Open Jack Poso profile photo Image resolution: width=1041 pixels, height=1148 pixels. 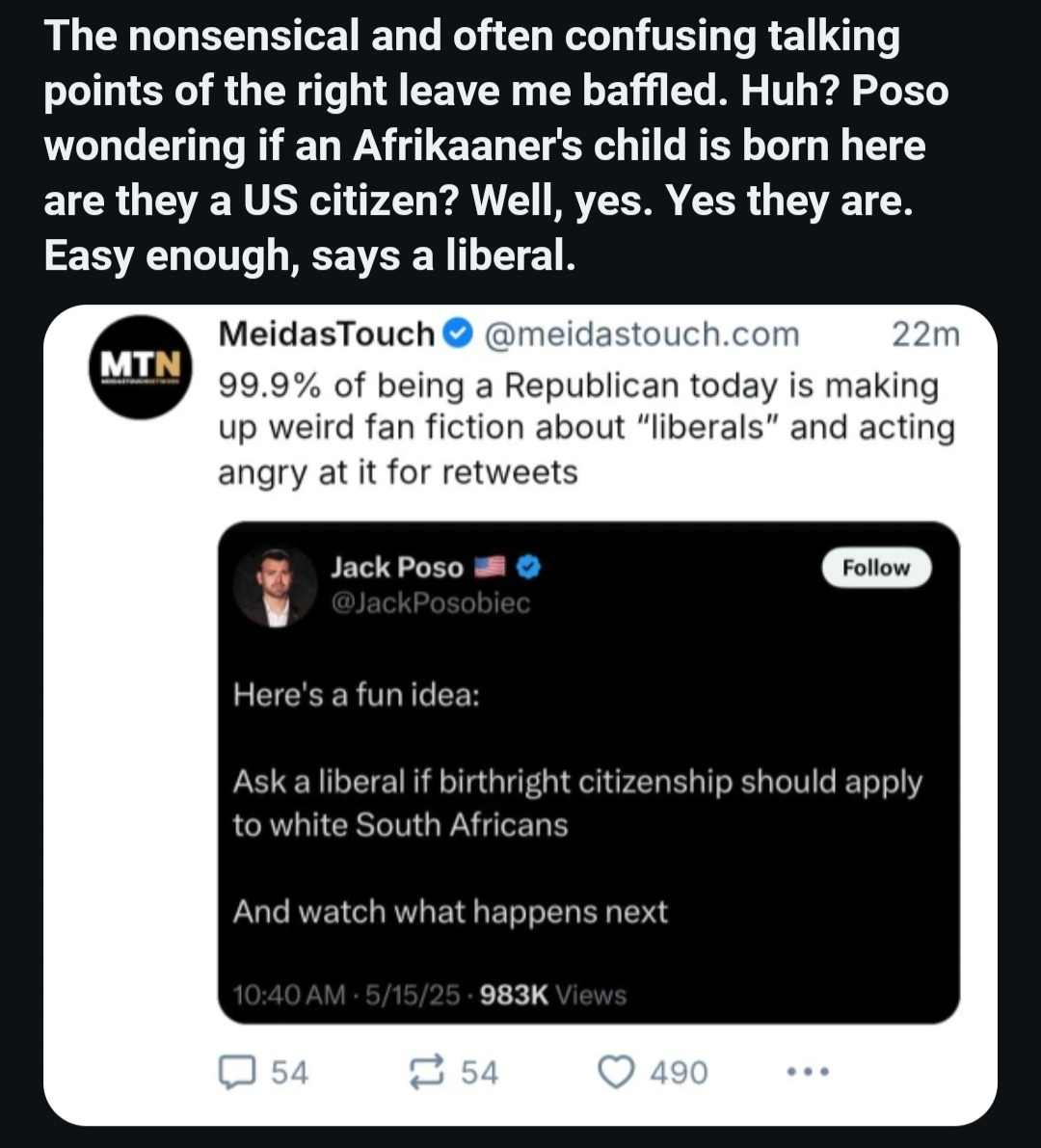click(275, 586)
